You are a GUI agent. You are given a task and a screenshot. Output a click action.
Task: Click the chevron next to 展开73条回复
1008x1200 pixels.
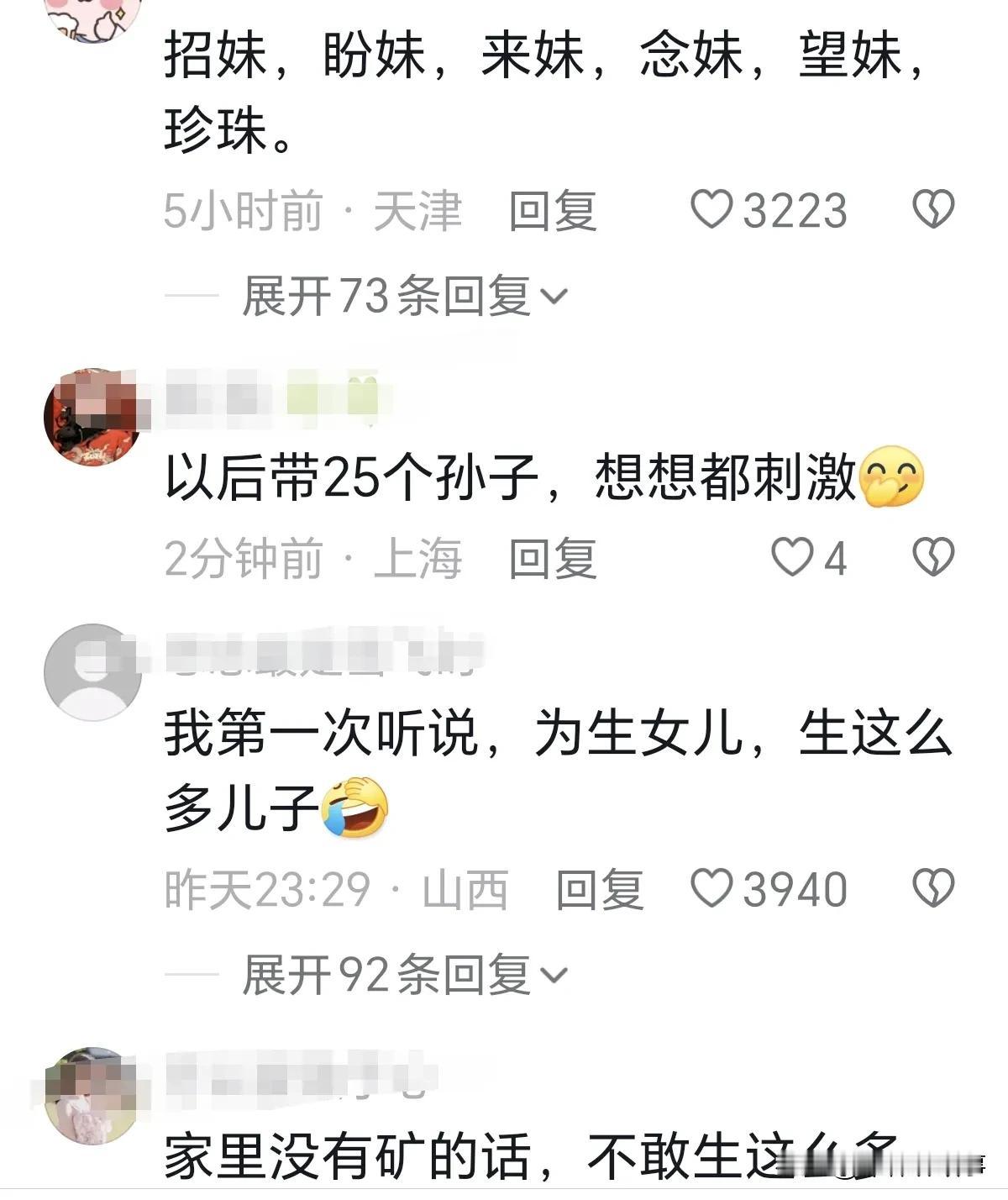554,297
